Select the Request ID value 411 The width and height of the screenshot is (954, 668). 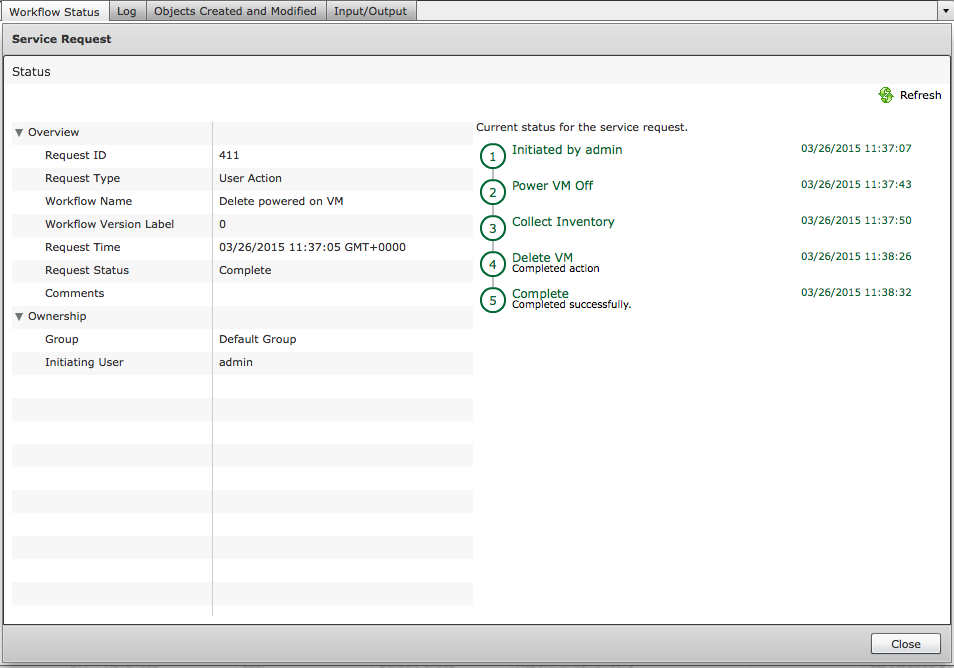[229, 156]
